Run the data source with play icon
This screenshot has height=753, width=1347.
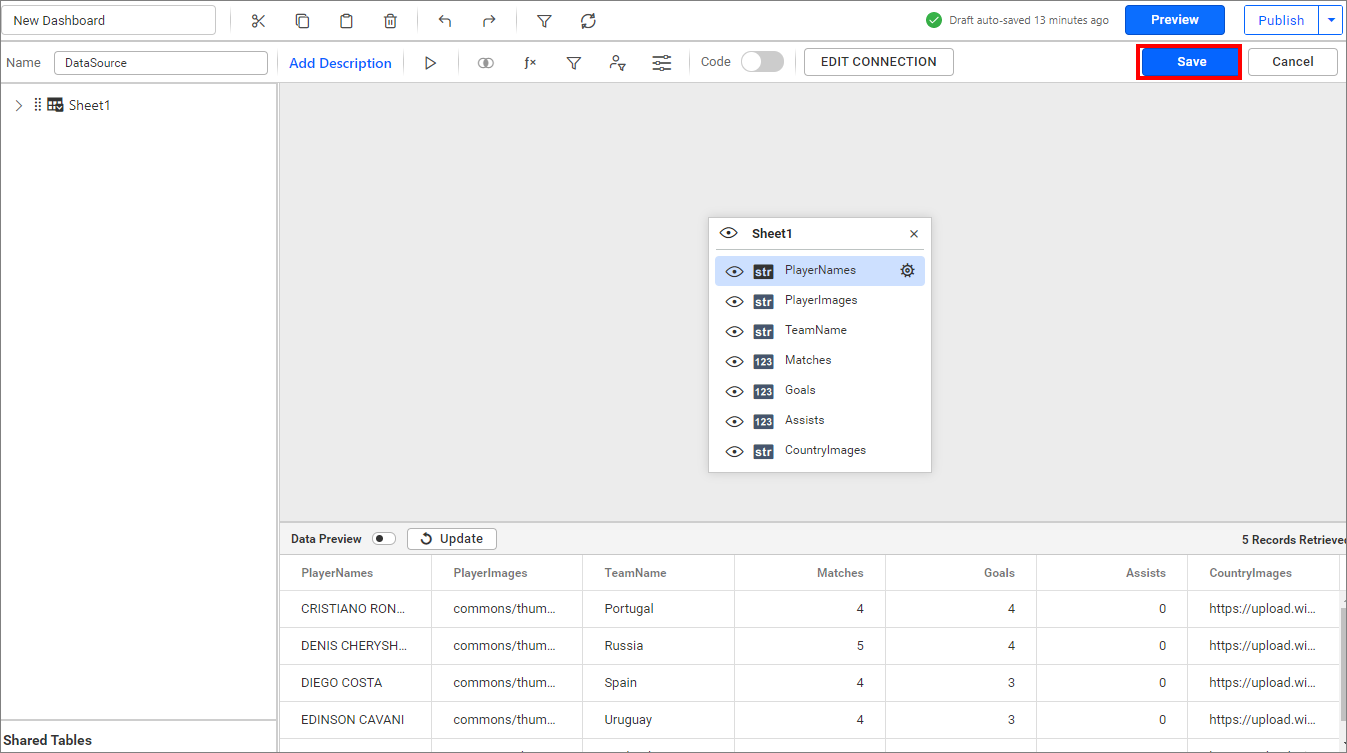coord(430,63)
